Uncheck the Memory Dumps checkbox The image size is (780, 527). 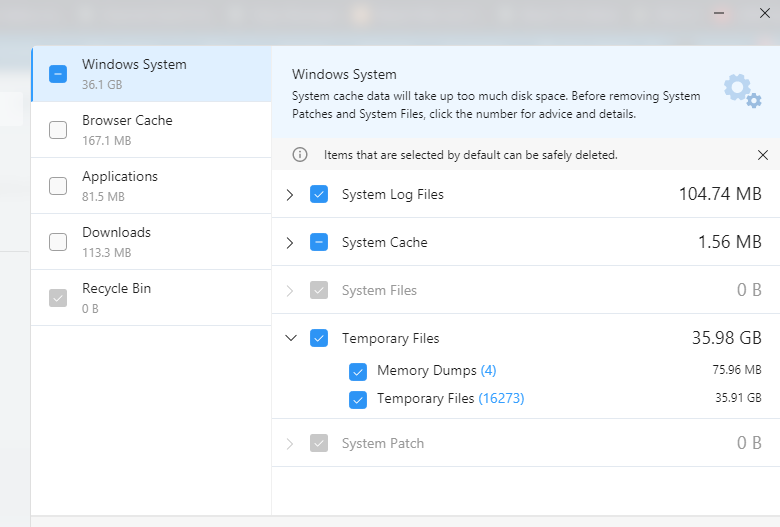coord(358,371)
